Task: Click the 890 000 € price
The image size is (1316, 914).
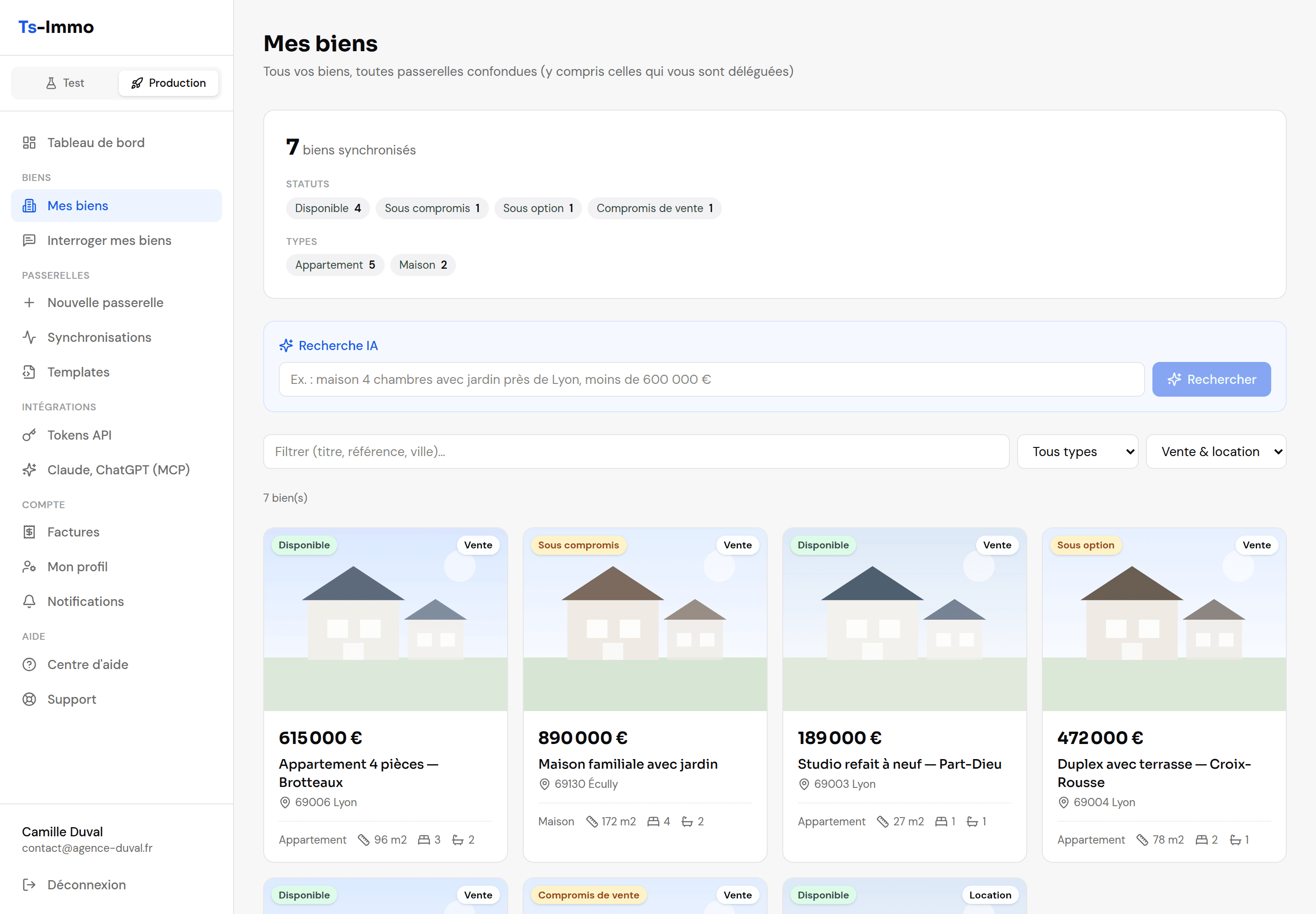Action: coord(583,738)
